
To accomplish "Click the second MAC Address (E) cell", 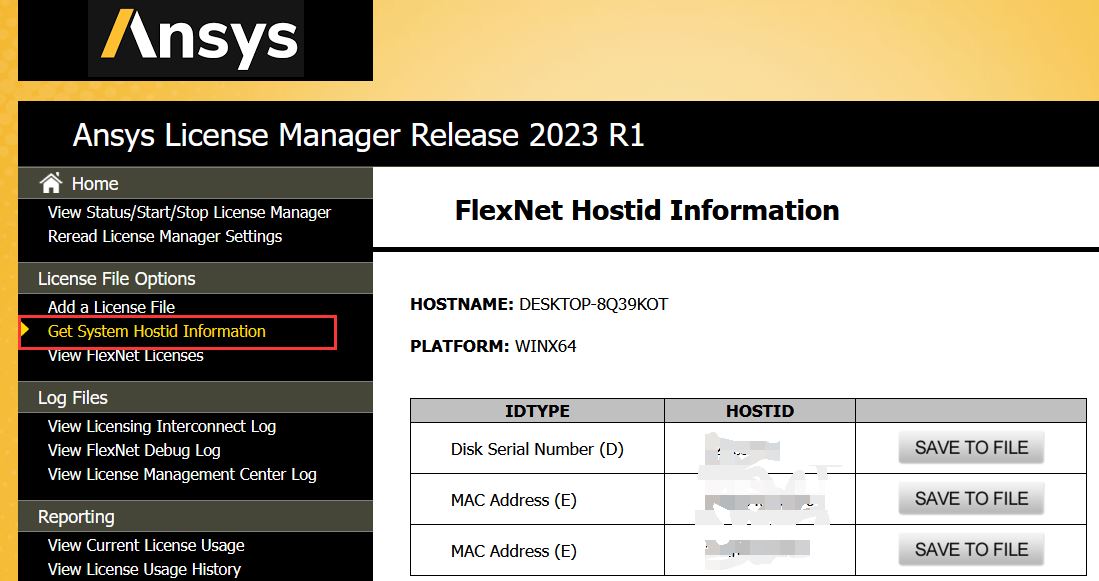I will [x=537, y=551].
